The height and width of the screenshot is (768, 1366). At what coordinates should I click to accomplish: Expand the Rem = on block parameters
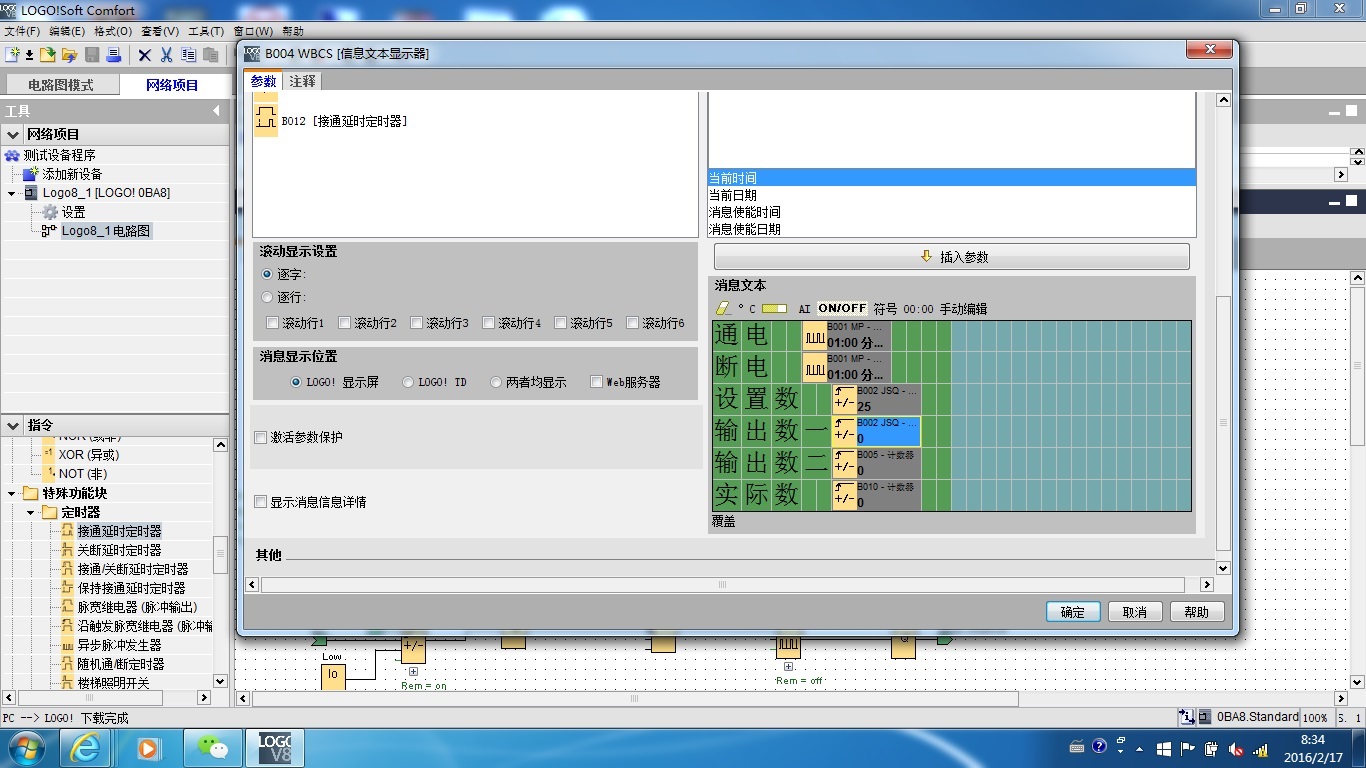413,671
